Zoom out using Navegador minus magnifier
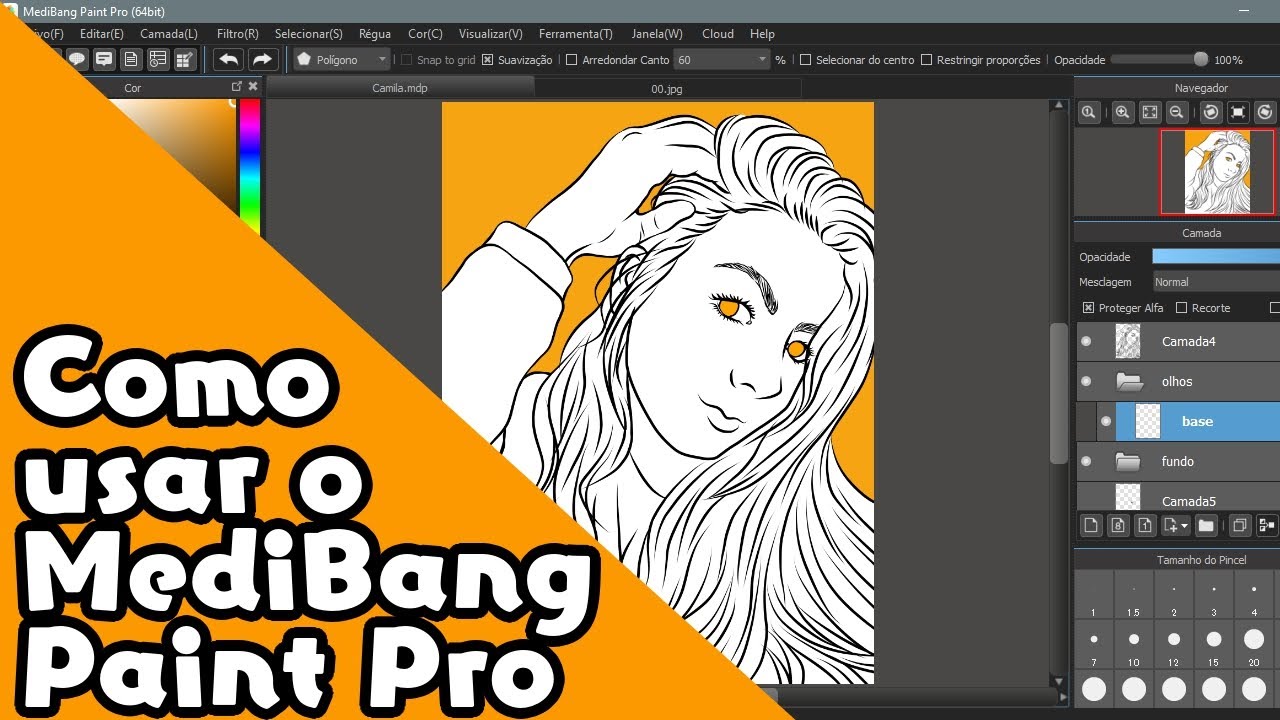The height and width of the screenshot is (720, 1280). (x=1177, y=113)
